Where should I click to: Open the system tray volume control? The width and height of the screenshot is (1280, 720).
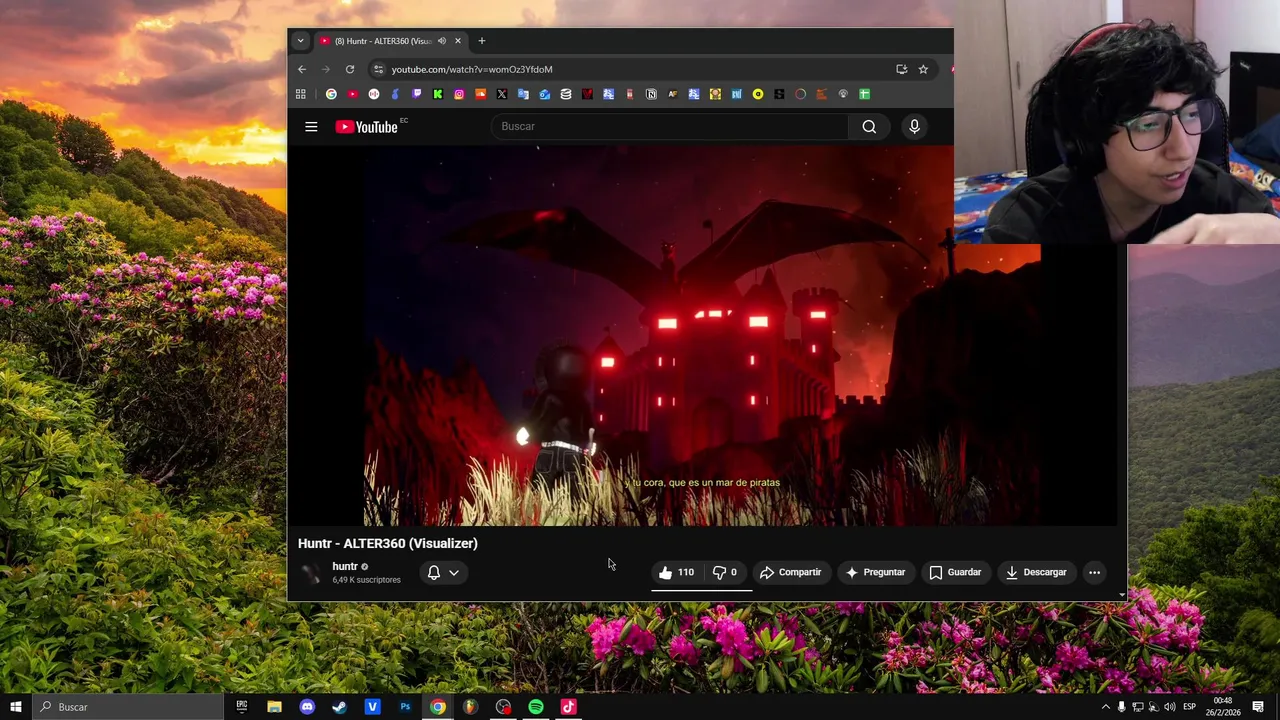1170,707
